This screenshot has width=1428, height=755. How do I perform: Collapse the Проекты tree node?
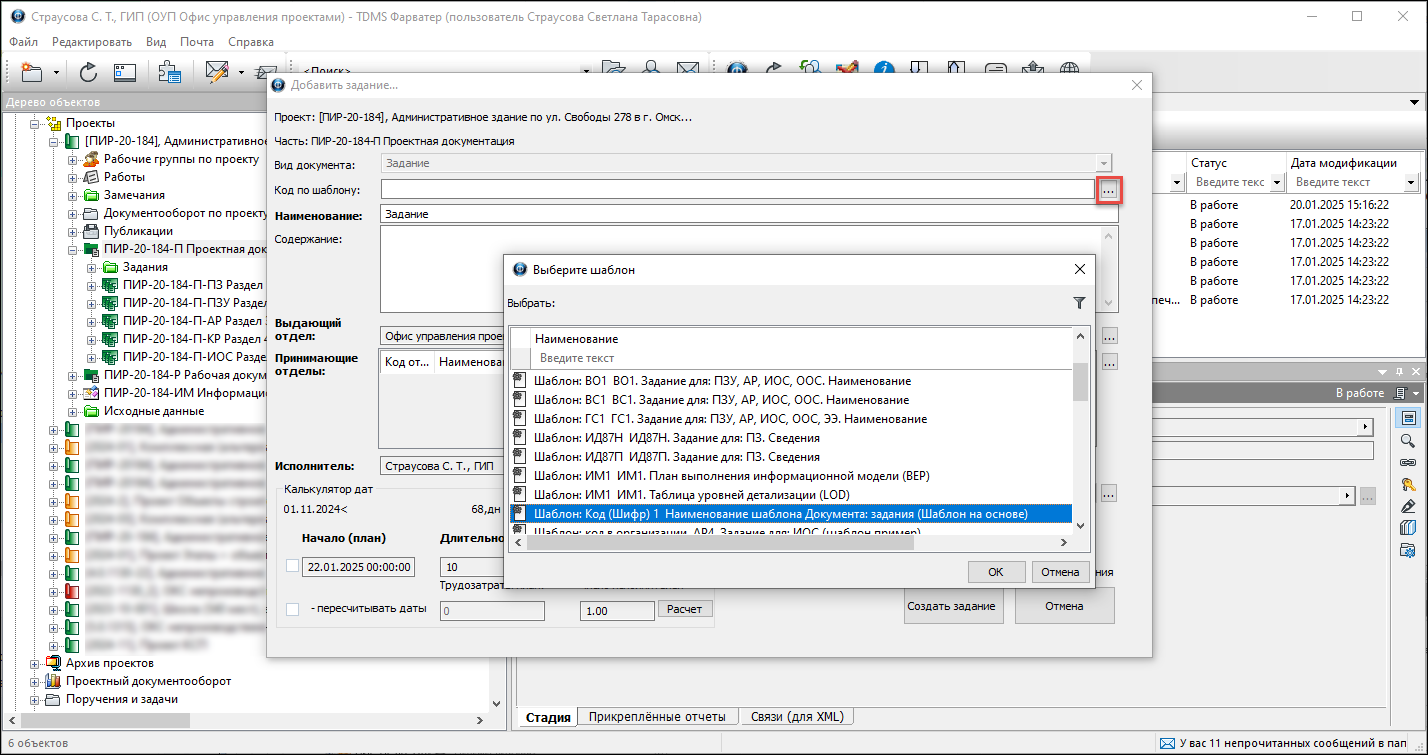point(35,123)
